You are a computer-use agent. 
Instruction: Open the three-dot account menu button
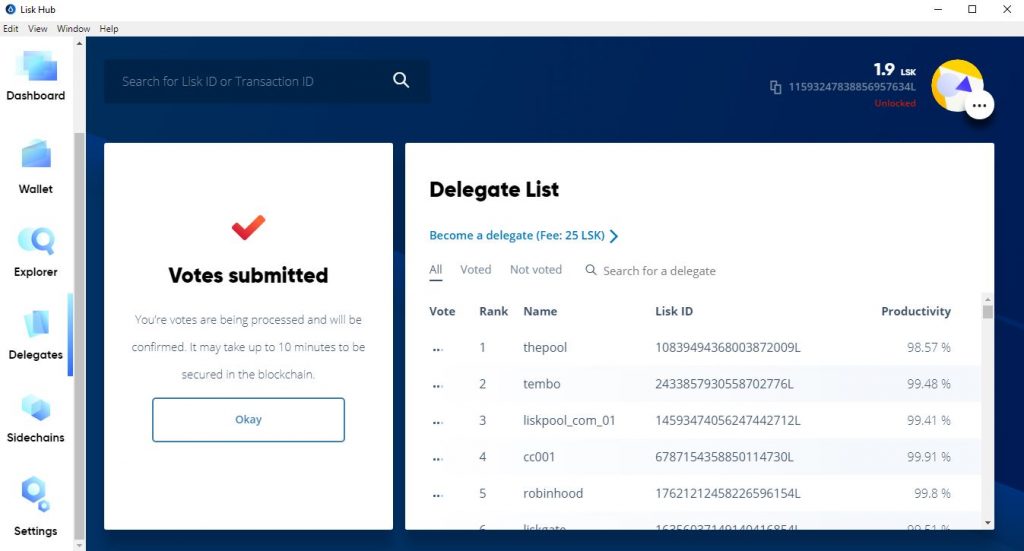(979, 106)
